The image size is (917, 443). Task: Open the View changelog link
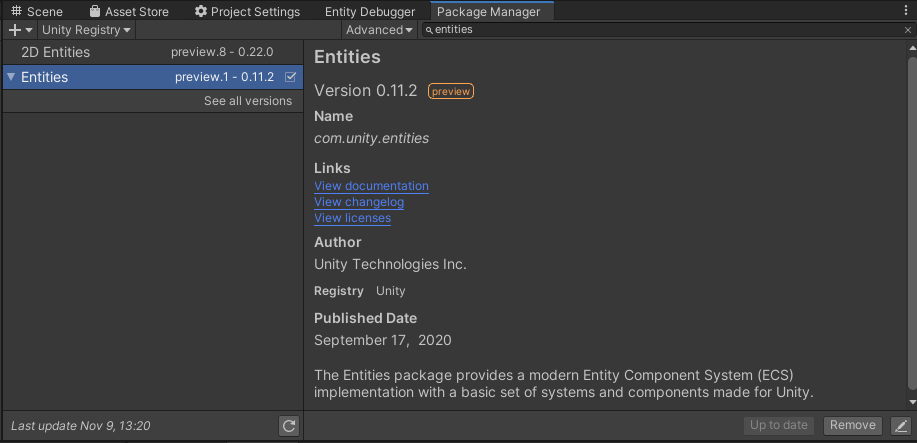359,202
